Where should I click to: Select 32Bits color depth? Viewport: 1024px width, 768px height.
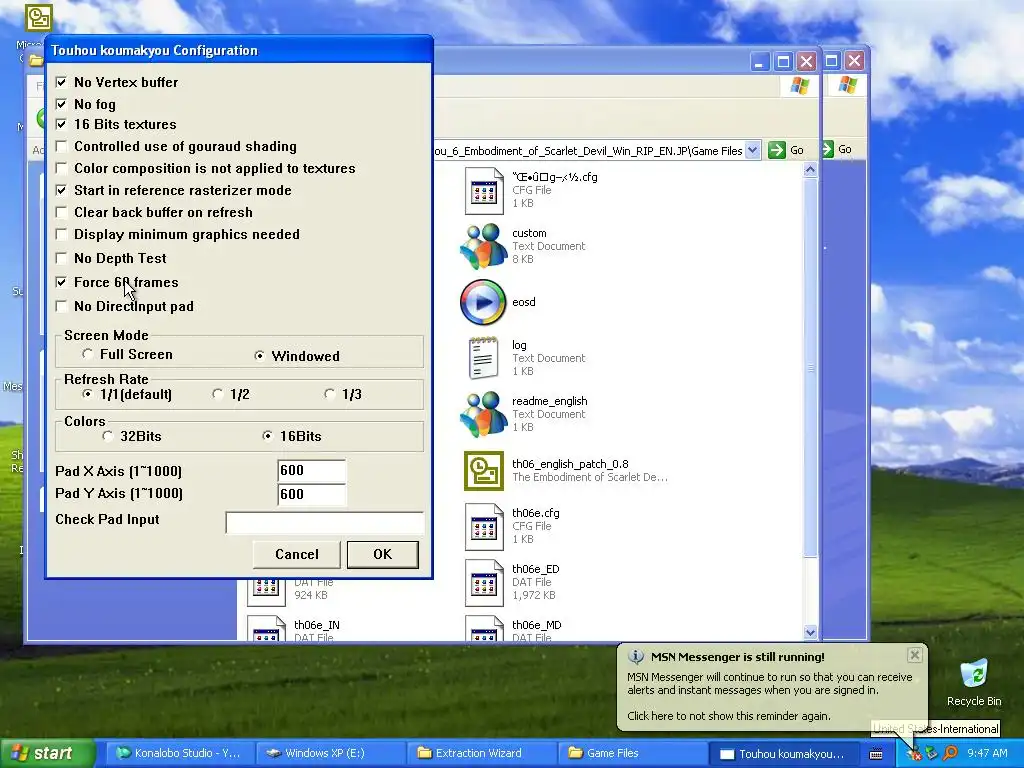click(x=108, y=436)
